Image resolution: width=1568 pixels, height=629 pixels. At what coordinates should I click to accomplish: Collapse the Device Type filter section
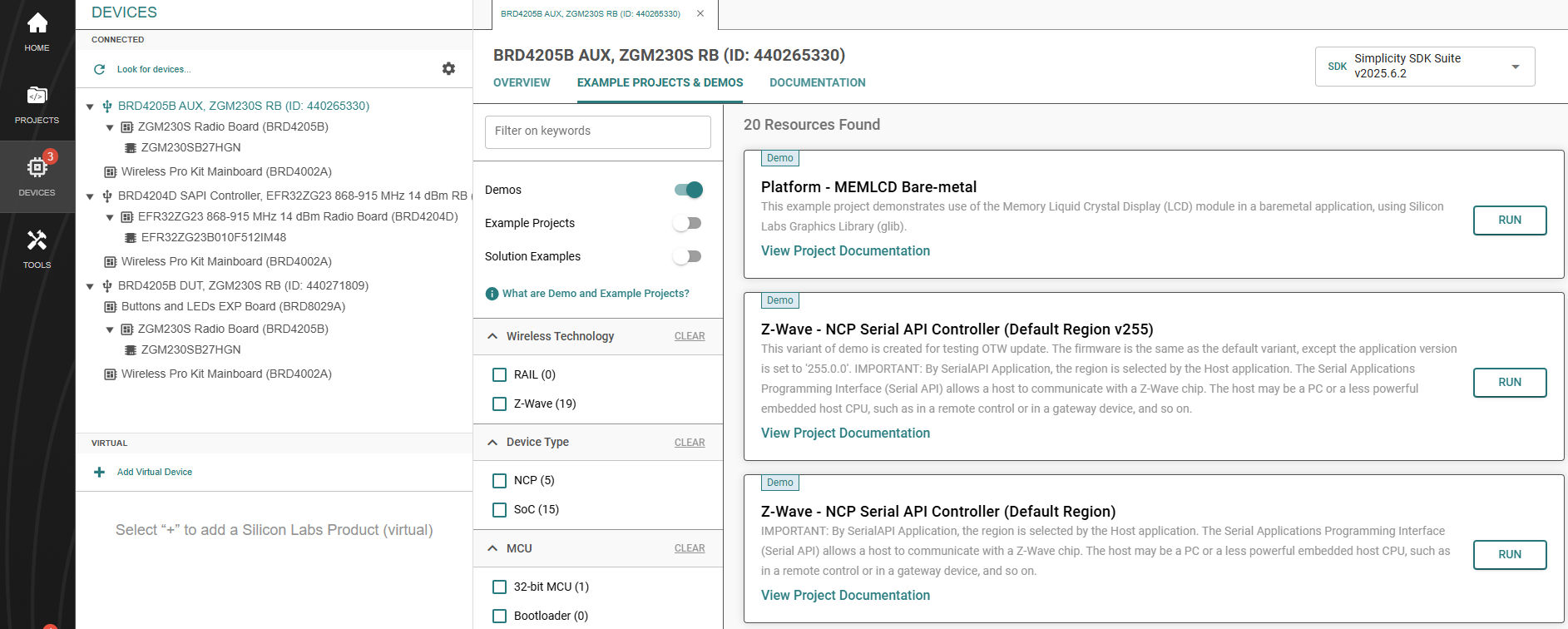click(x=492, y=443)
